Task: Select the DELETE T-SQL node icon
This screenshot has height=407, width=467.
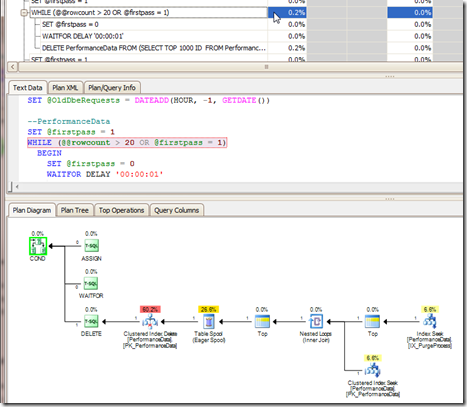Action: (91, 321)
